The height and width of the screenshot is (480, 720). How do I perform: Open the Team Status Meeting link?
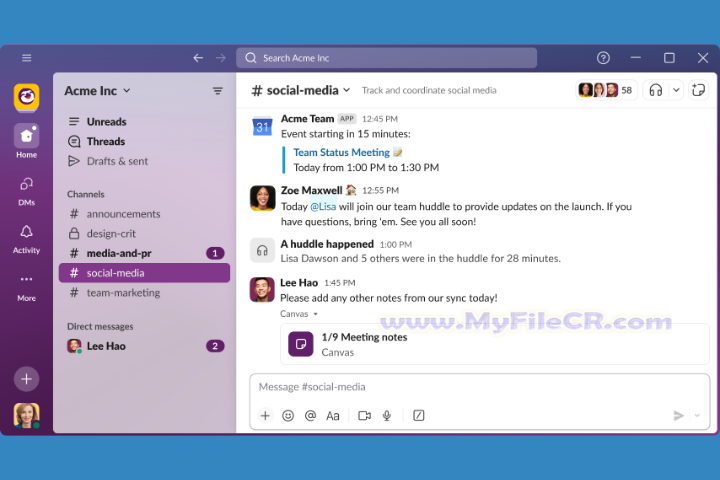click(341, 152)
